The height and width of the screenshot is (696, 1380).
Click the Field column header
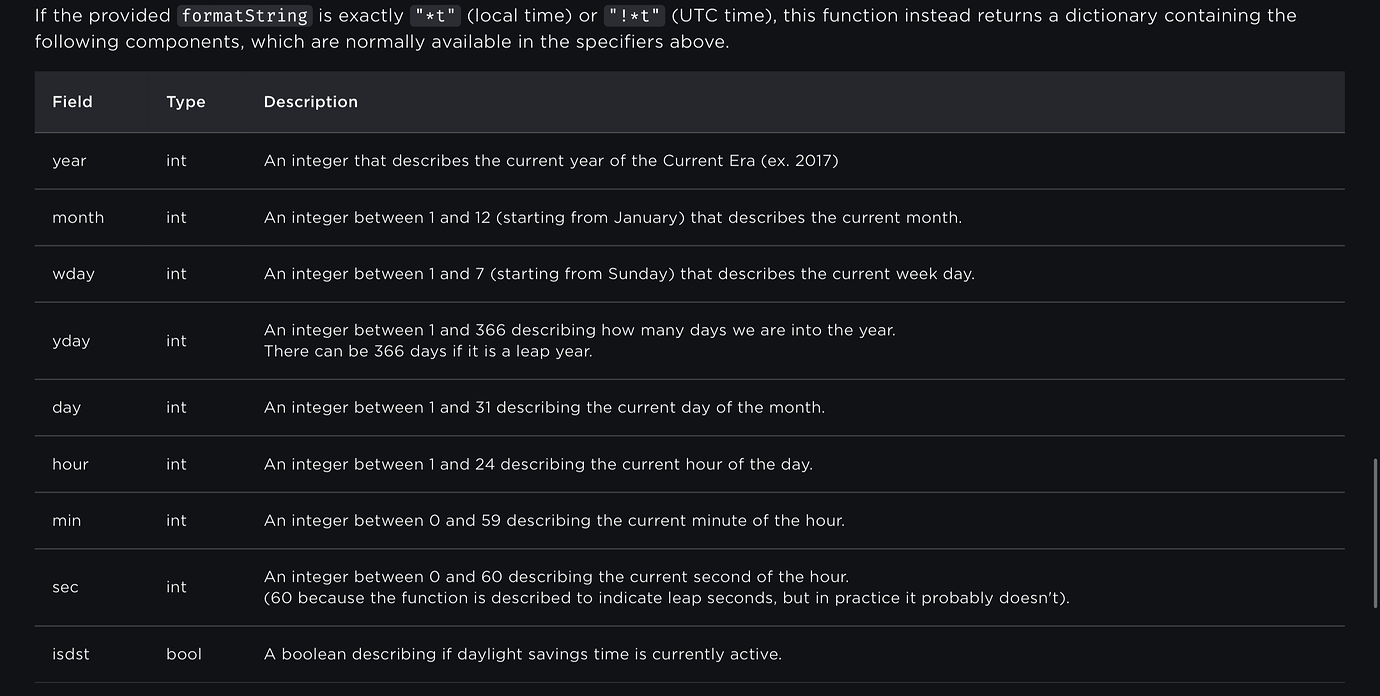[x=72, y=102]
